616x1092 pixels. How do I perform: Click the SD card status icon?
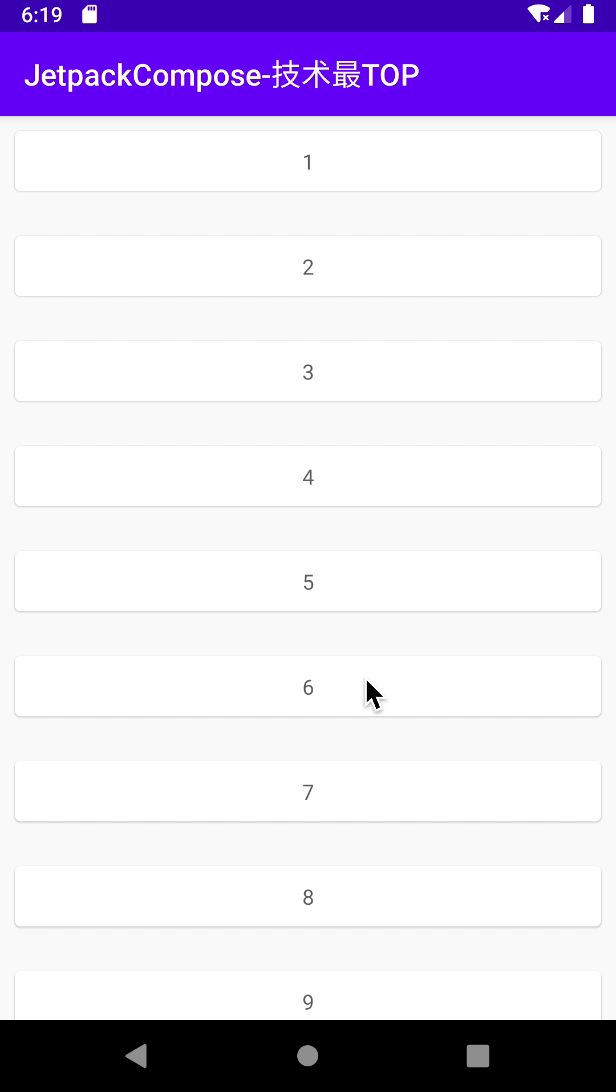(x=89, y=15)
